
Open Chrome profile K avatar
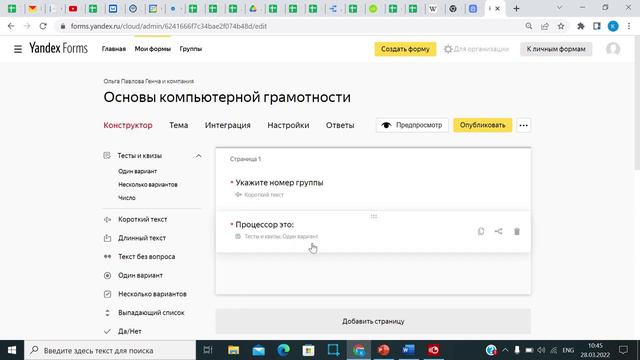pyautogui.click(x=613, y=26)
